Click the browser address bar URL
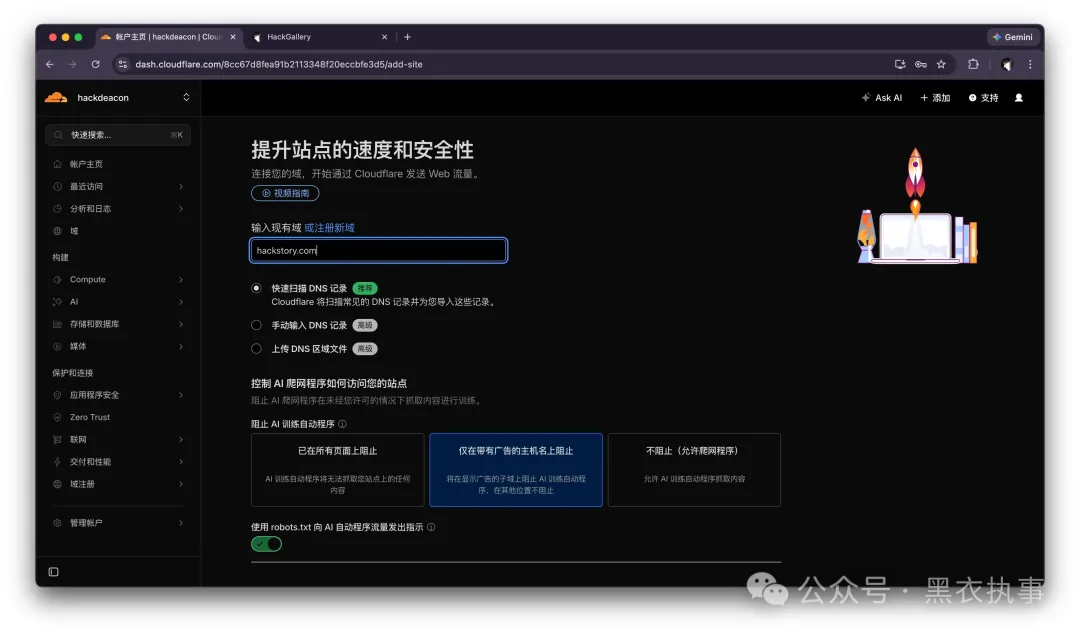Image resolution: width=1080 pixels, height=634 pixels. tap(279, 64)
